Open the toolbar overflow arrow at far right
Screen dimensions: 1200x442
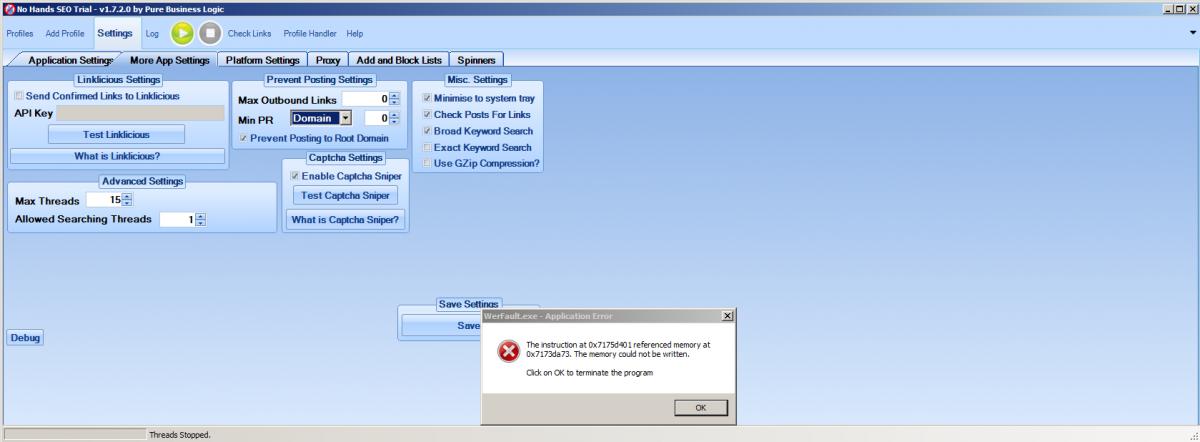pyautogui.click(x=1192, y=32)
